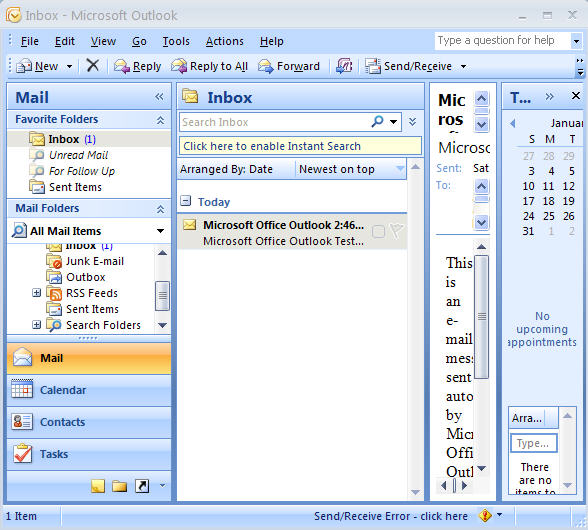Screen dimensions: 588x530
Task: Click the 'Type a question for help' box
Action: coord(502,41)
